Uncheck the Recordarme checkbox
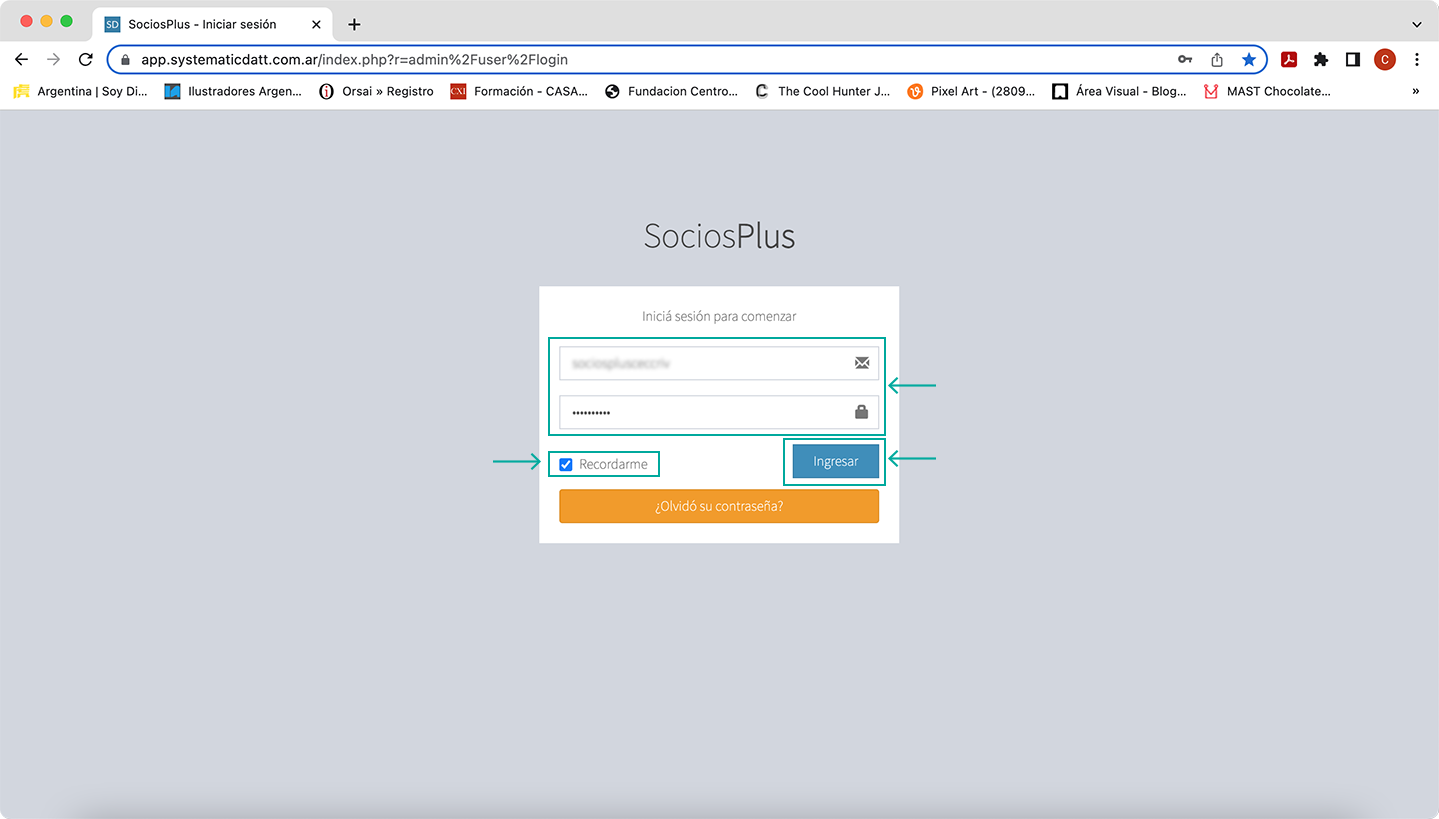Image resolution: width=1439 pixels, height=819 pixels. click(566, 464)
